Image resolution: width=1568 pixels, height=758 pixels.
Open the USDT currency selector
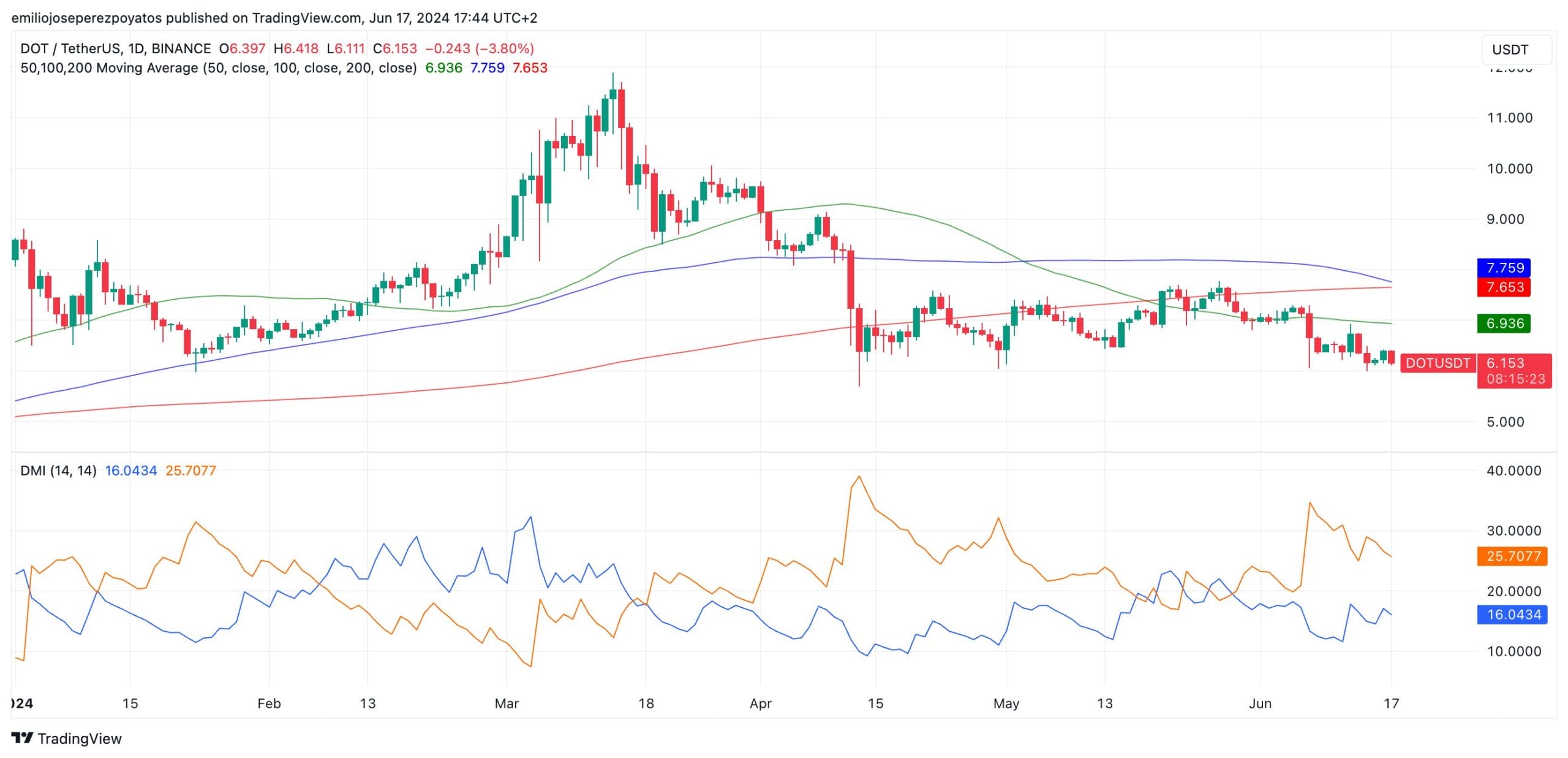click(x=1516, y=50)
